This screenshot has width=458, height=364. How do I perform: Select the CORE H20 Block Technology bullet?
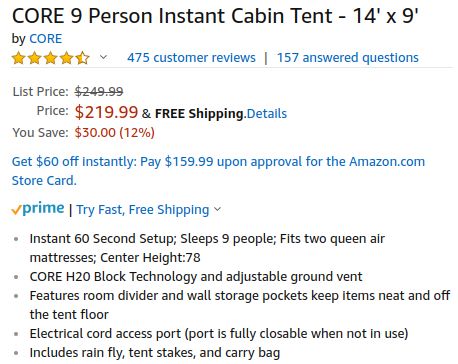pos(196,277)
